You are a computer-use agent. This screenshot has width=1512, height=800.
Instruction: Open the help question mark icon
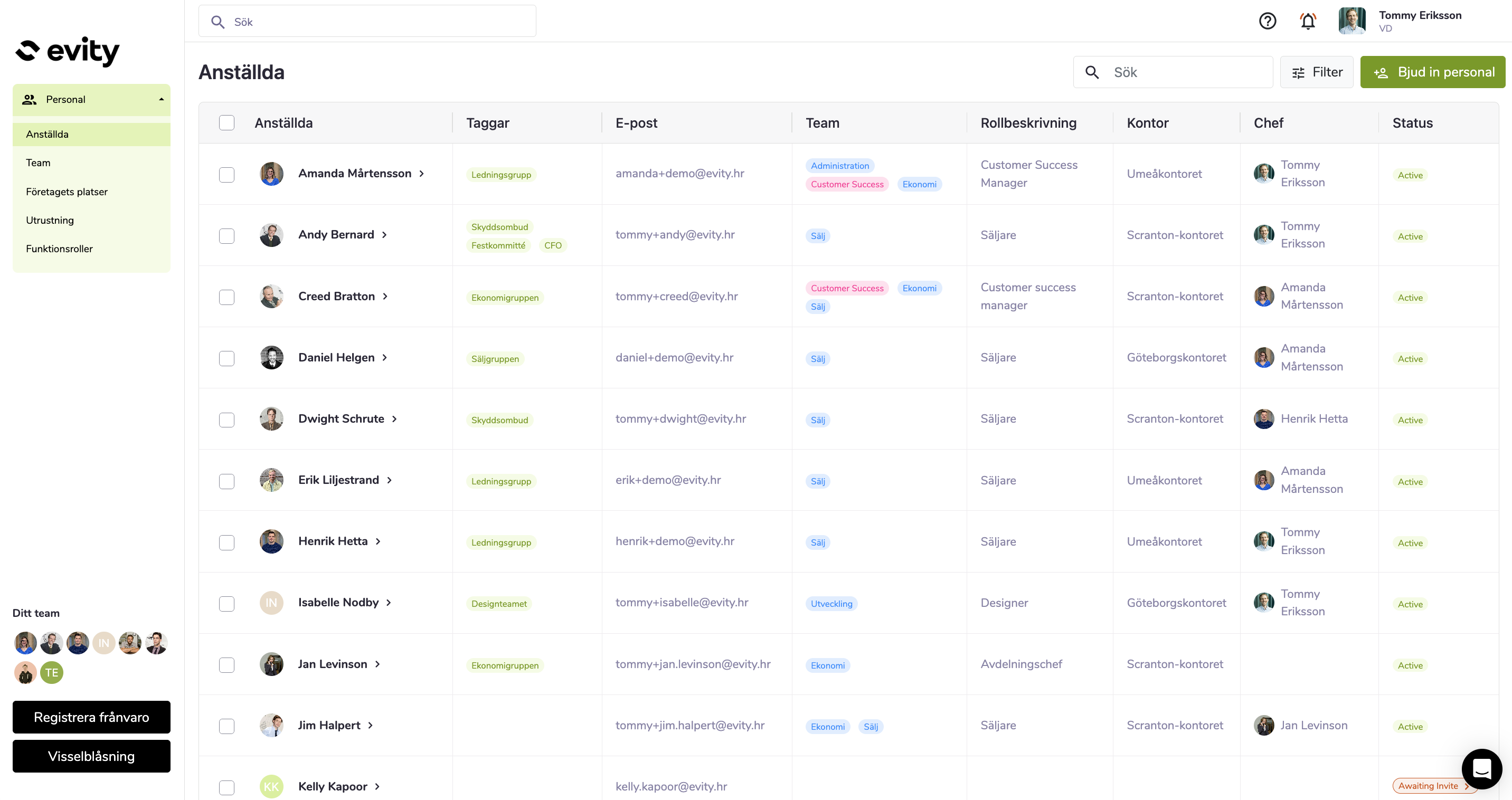[1267, 21]
